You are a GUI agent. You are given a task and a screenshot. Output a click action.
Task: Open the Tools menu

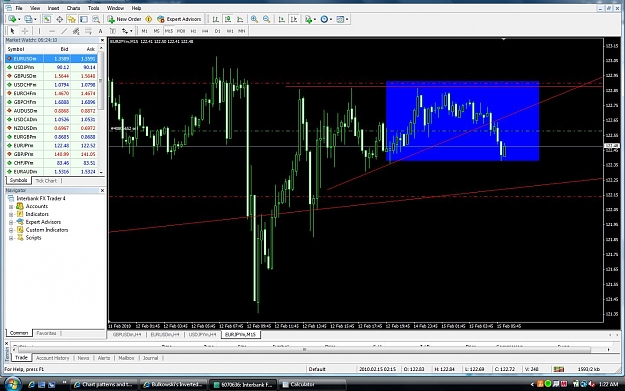coord(94,8)
